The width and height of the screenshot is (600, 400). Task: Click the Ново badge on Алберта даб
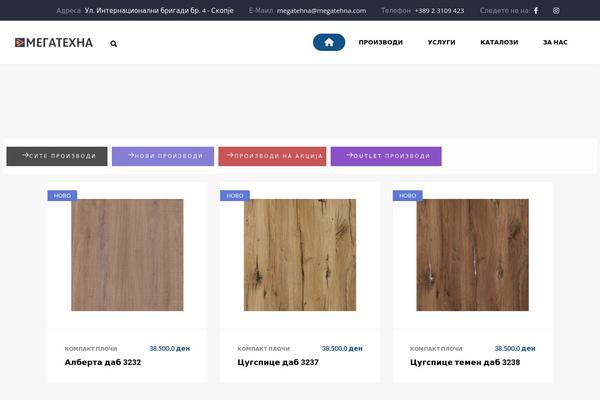pyautogui.click(x=62, y=196)
